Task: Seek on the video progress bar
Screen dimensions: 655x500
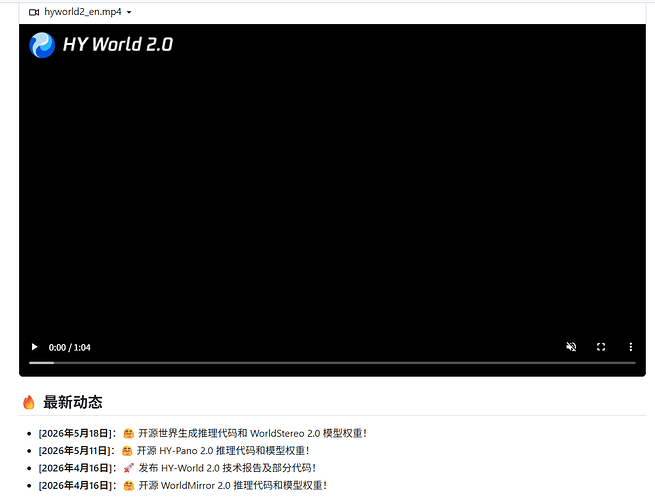Action: point(332,363)
